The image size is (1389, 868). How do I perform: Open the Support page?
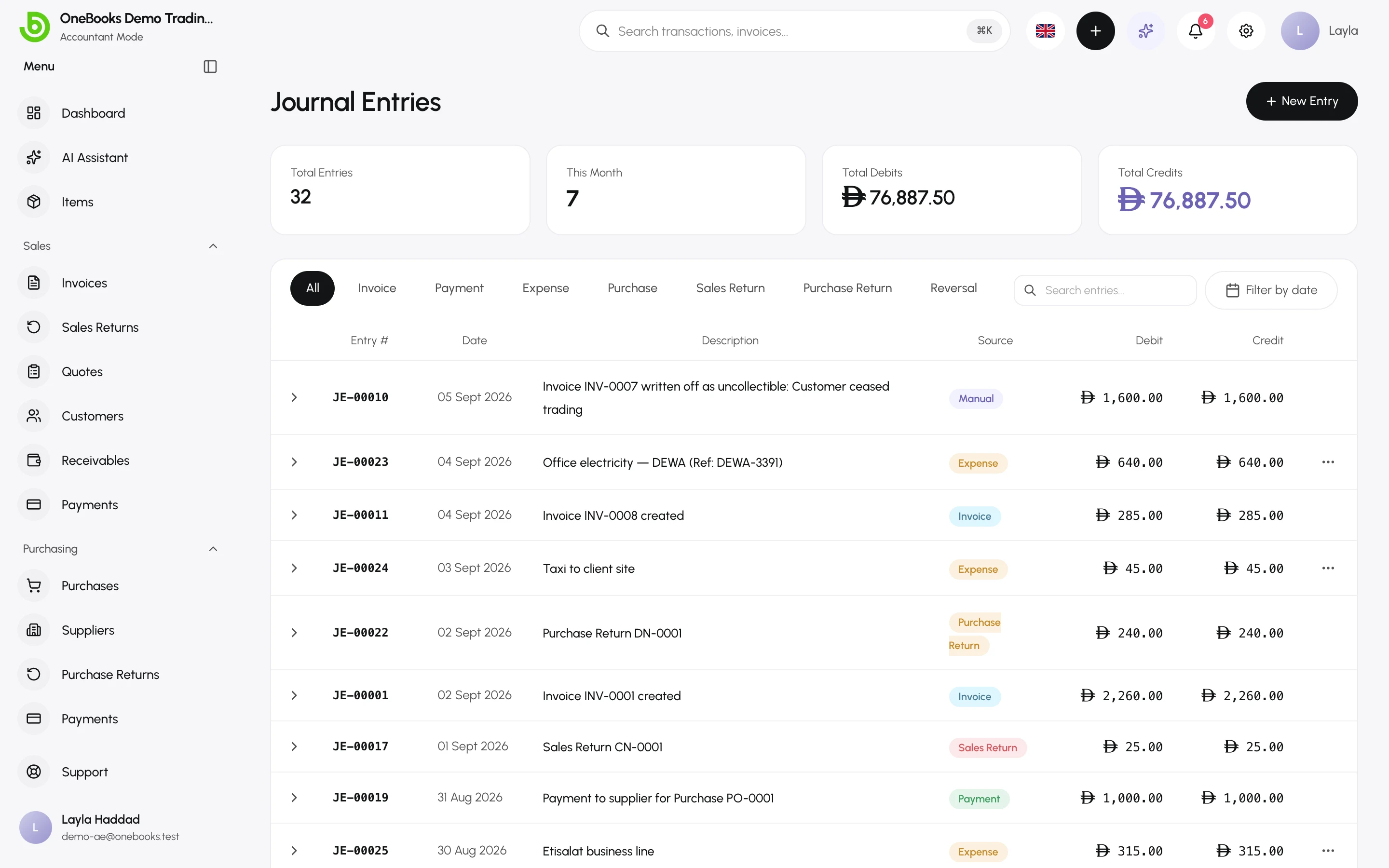(x=118, y=772)
